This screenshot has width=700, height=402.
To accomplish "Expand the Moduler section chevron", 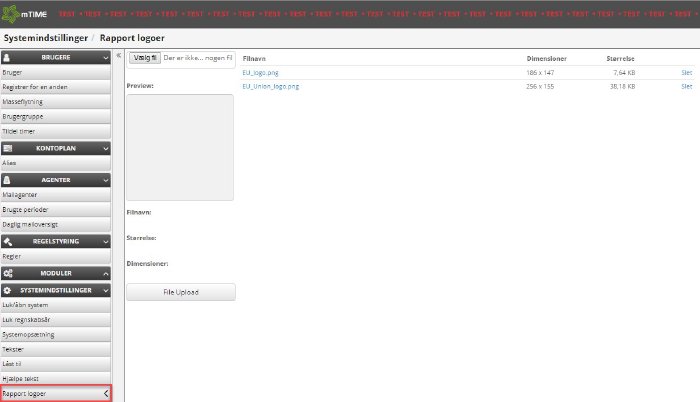I will point(105,273).
